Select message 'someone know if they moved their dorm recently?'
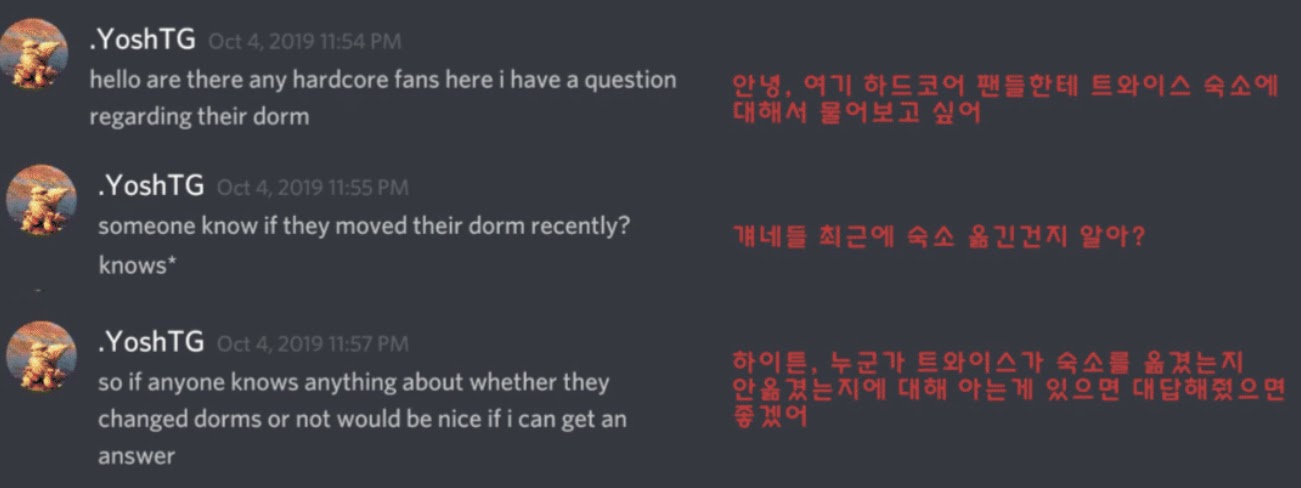Screen dimensions: 1301x488 coord(364,226)
